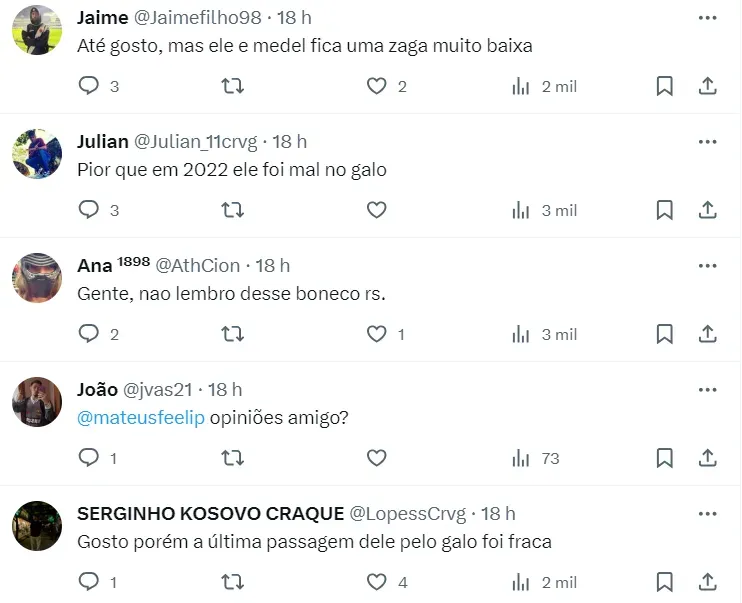Repost Jaime's tweet
Image resolution: width=742 pixels, height=603 pixels.
tap(232, 87)
